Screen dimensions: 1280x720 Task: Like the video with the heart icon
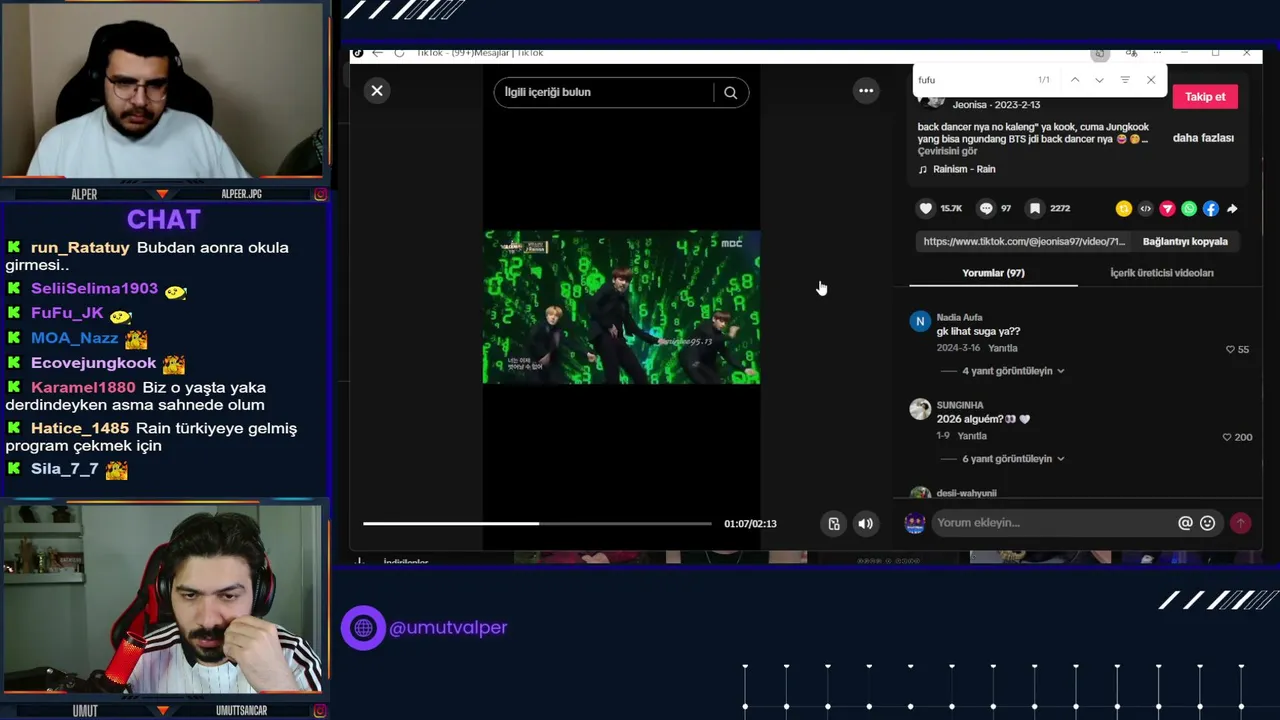926,208
